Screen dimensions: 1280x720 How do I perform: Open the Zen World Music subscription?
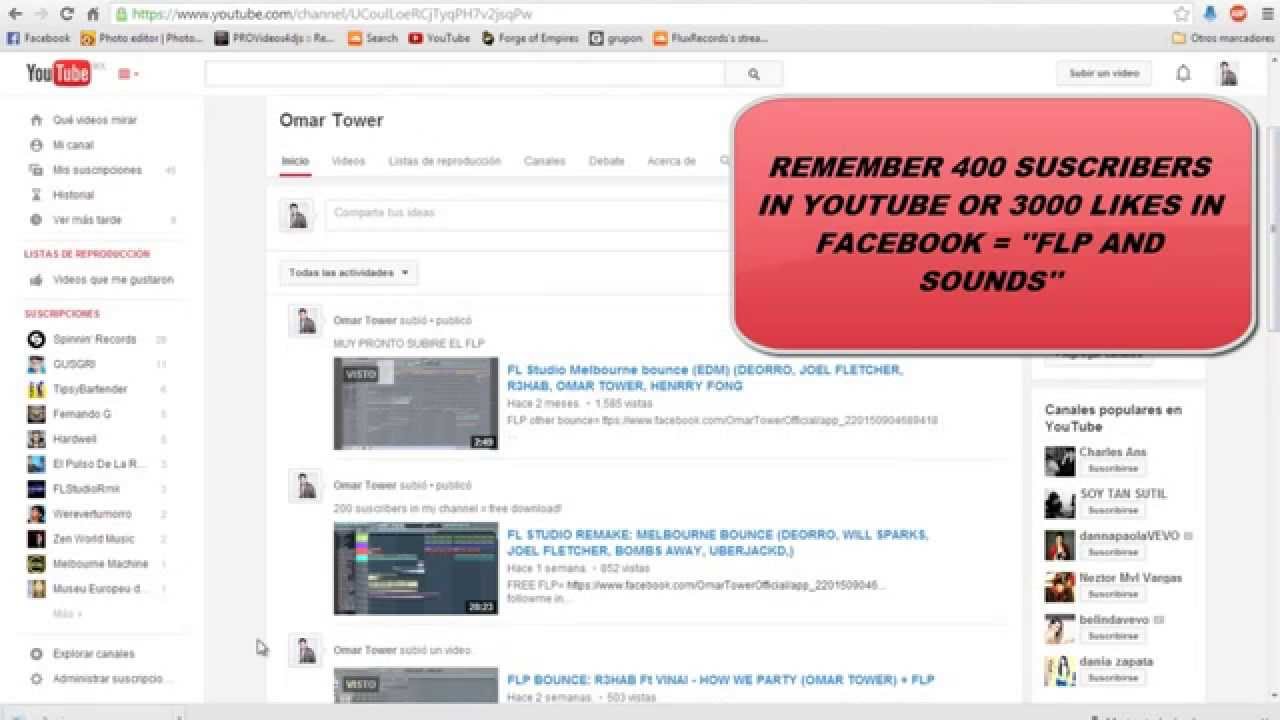point(93,539)
